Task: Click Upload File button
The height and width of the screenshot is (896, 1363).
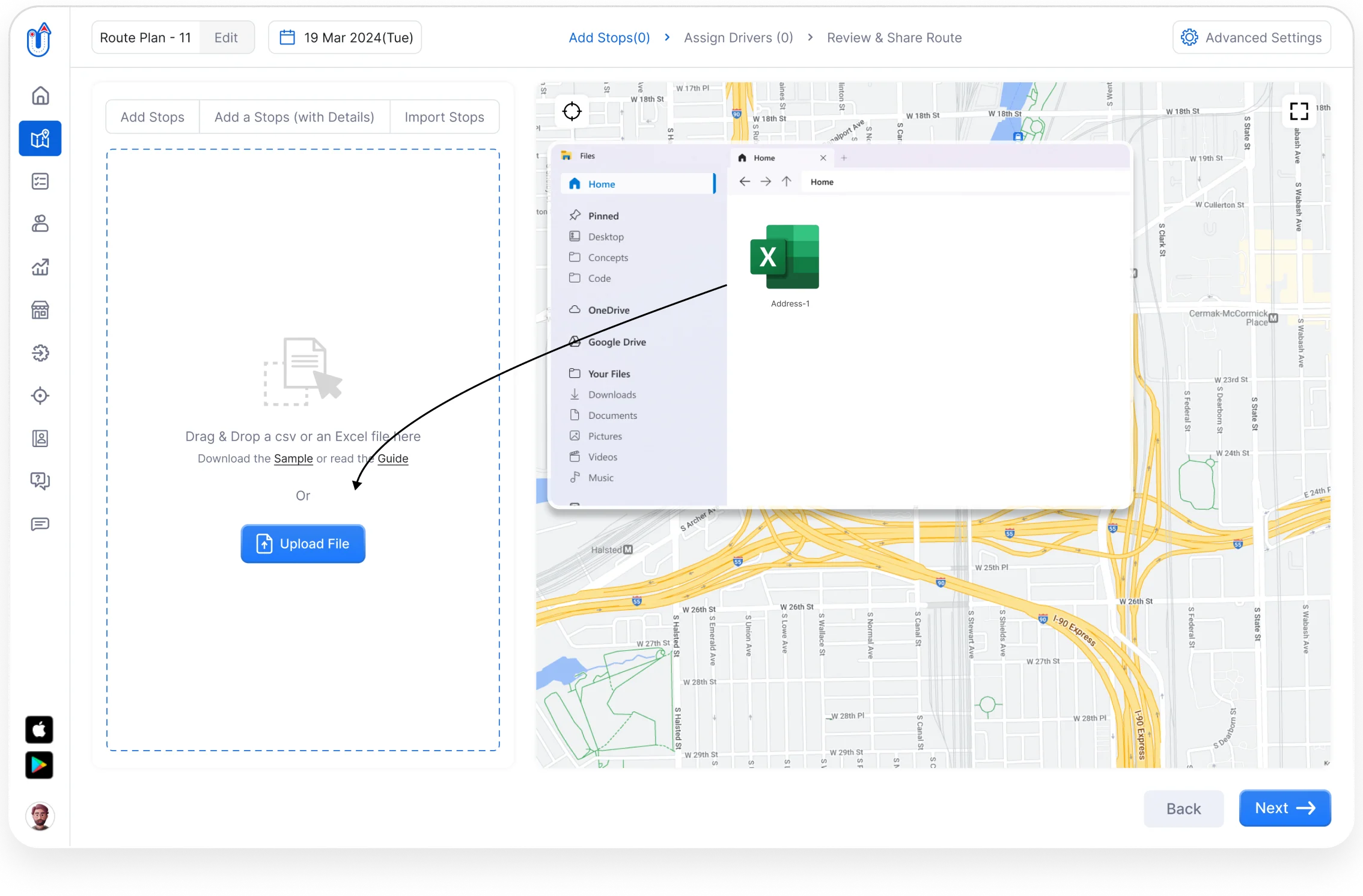Action: click(302, 543)
